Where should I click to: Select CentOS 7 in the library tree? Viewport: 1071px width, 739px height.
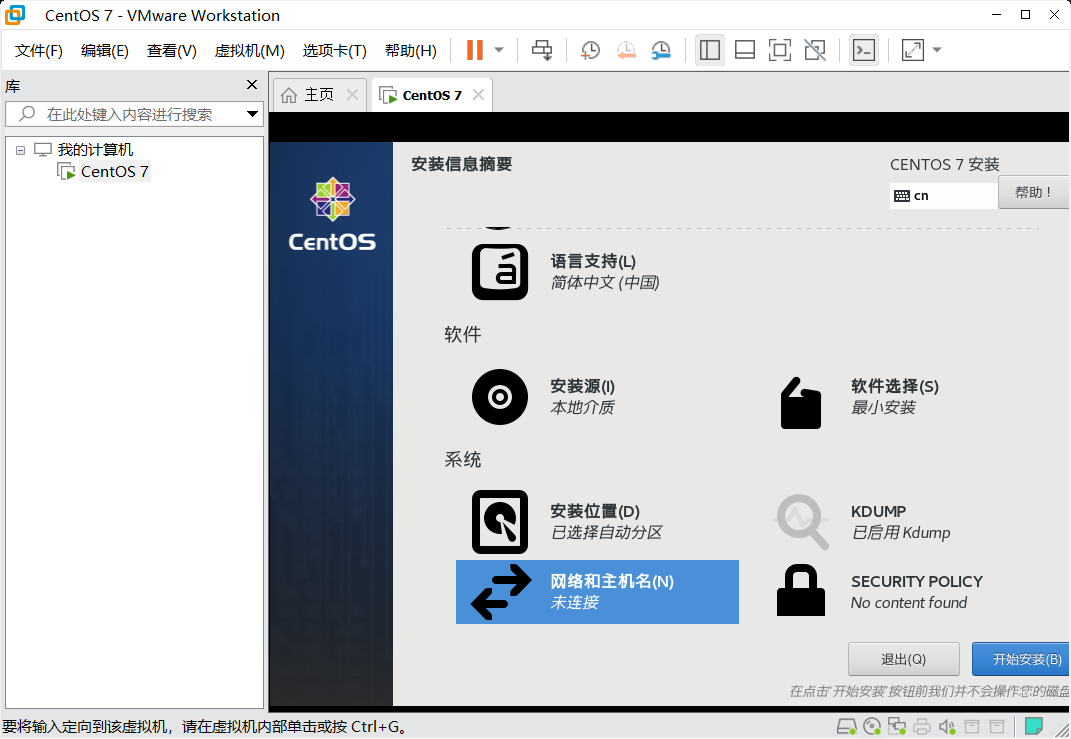tap(115, 171)
